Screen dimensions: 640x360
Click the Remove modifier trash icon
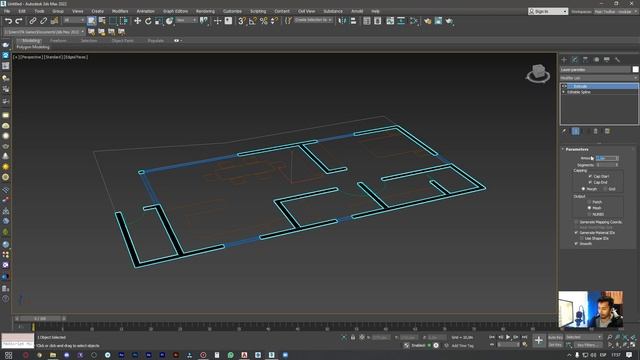click(596, 131)
